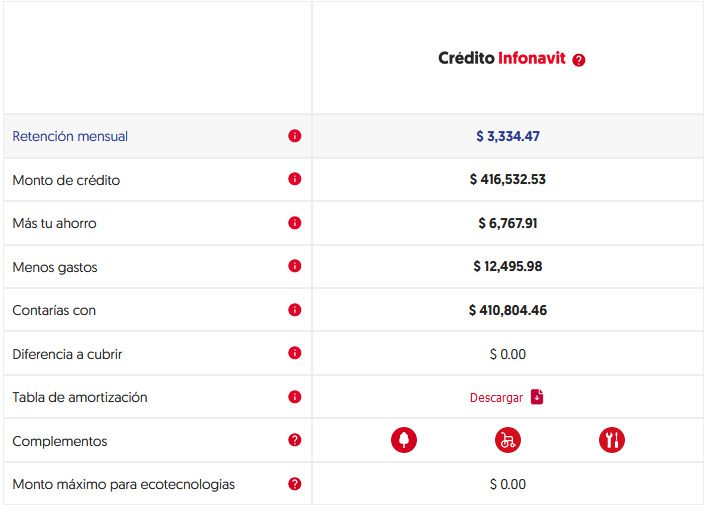Click the Descargar amortization table link

(496, 398)
